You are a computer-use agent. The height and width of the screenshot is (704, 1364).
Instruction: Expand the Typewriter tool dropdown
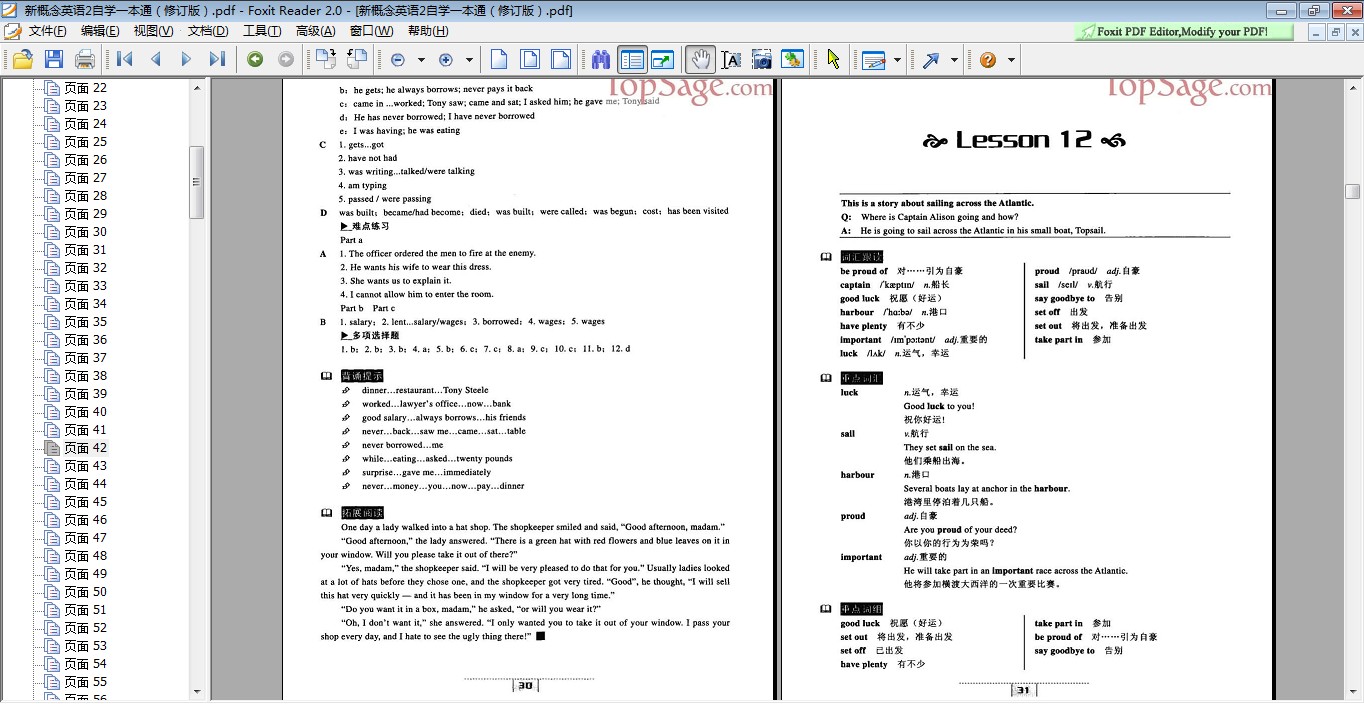coord(897,60)
